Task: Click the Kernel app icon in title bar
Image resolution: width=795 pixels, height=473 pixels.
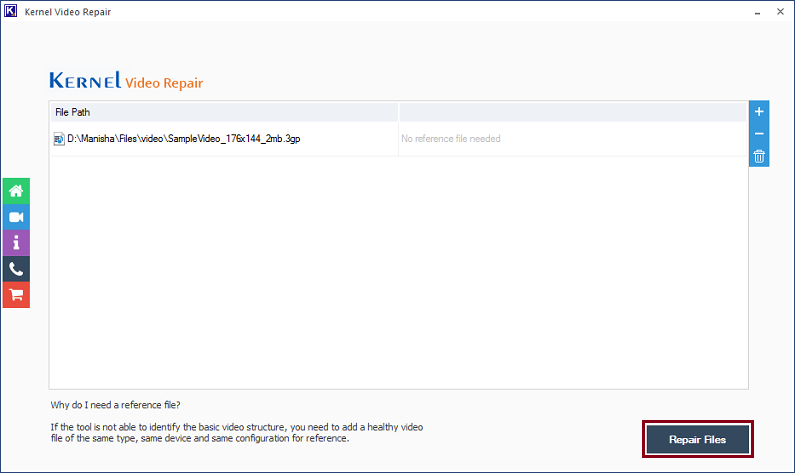Action: (x=12, y=11)
